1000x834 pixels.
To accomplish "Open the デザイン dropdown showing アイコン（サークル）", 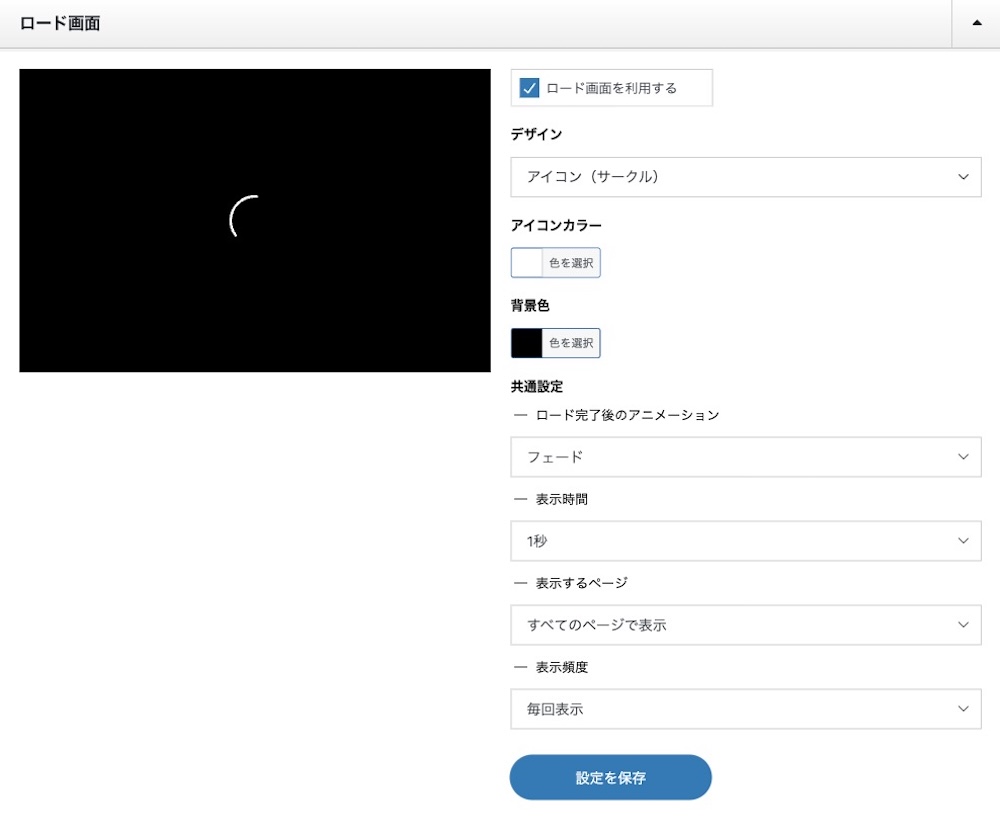I will pyautogui.click(x=746, y=177).
